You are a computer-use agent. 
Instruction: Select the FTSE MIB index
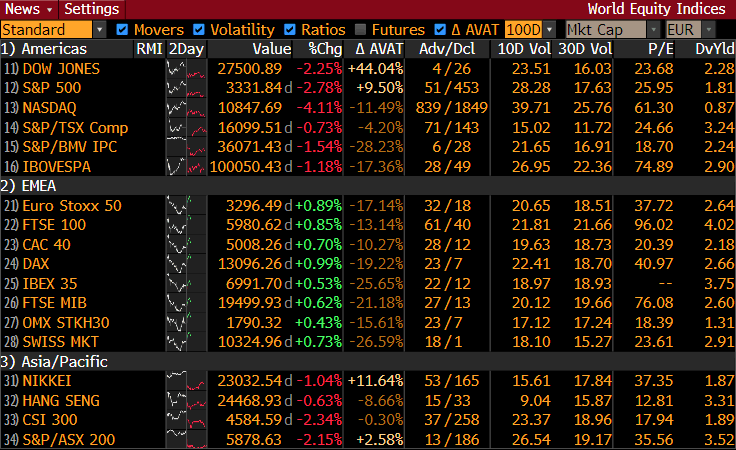click(x=54, y=303)
